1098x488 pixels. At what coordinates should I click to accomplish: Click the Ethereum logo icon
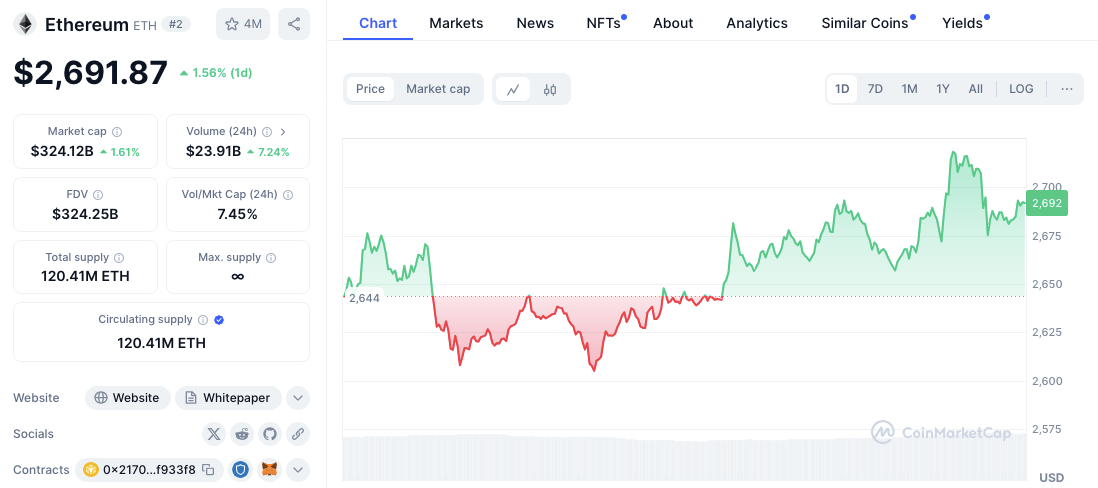(x=26, y=25)
